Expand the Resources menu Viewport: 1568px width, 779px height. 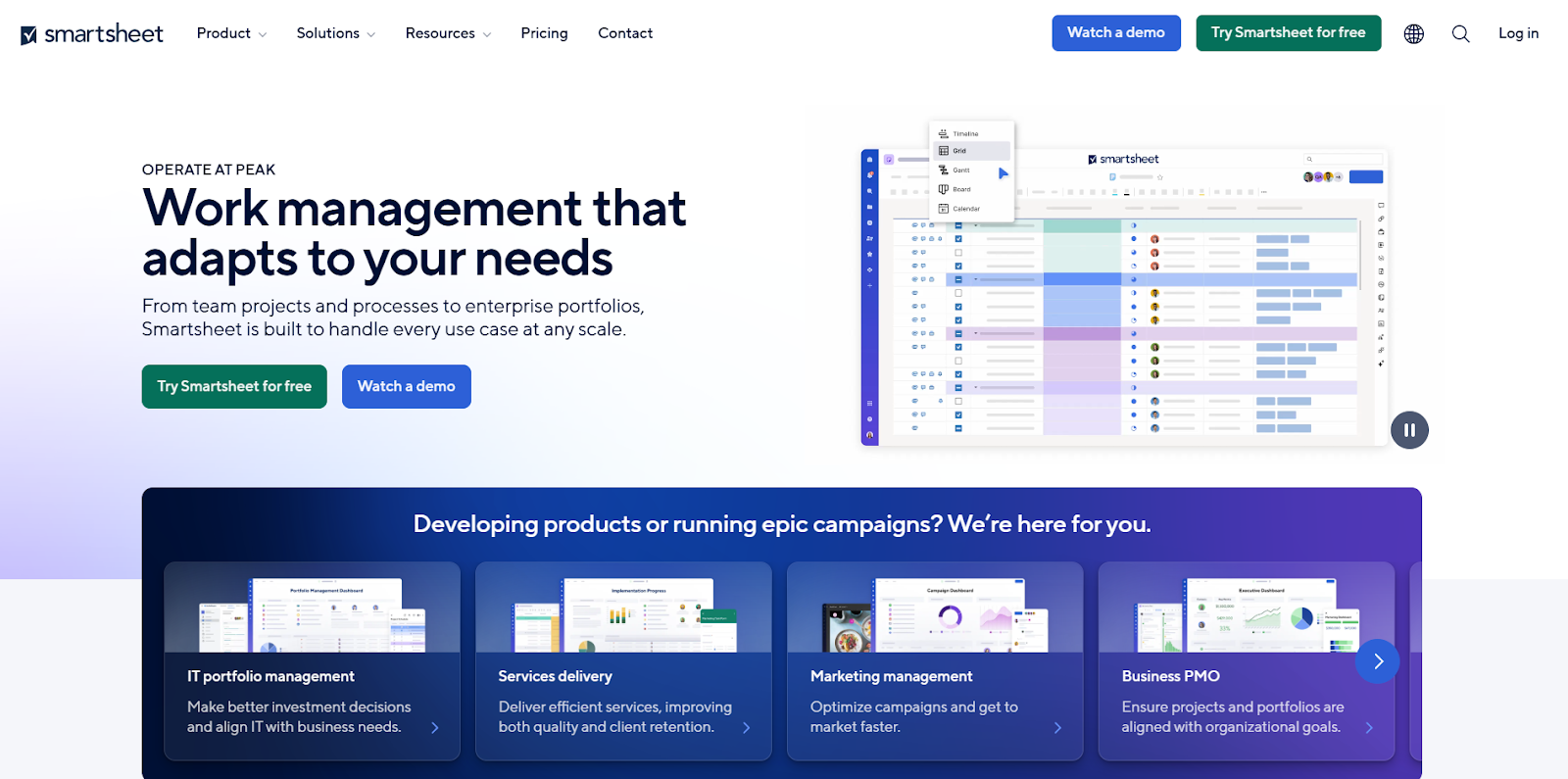448,33
